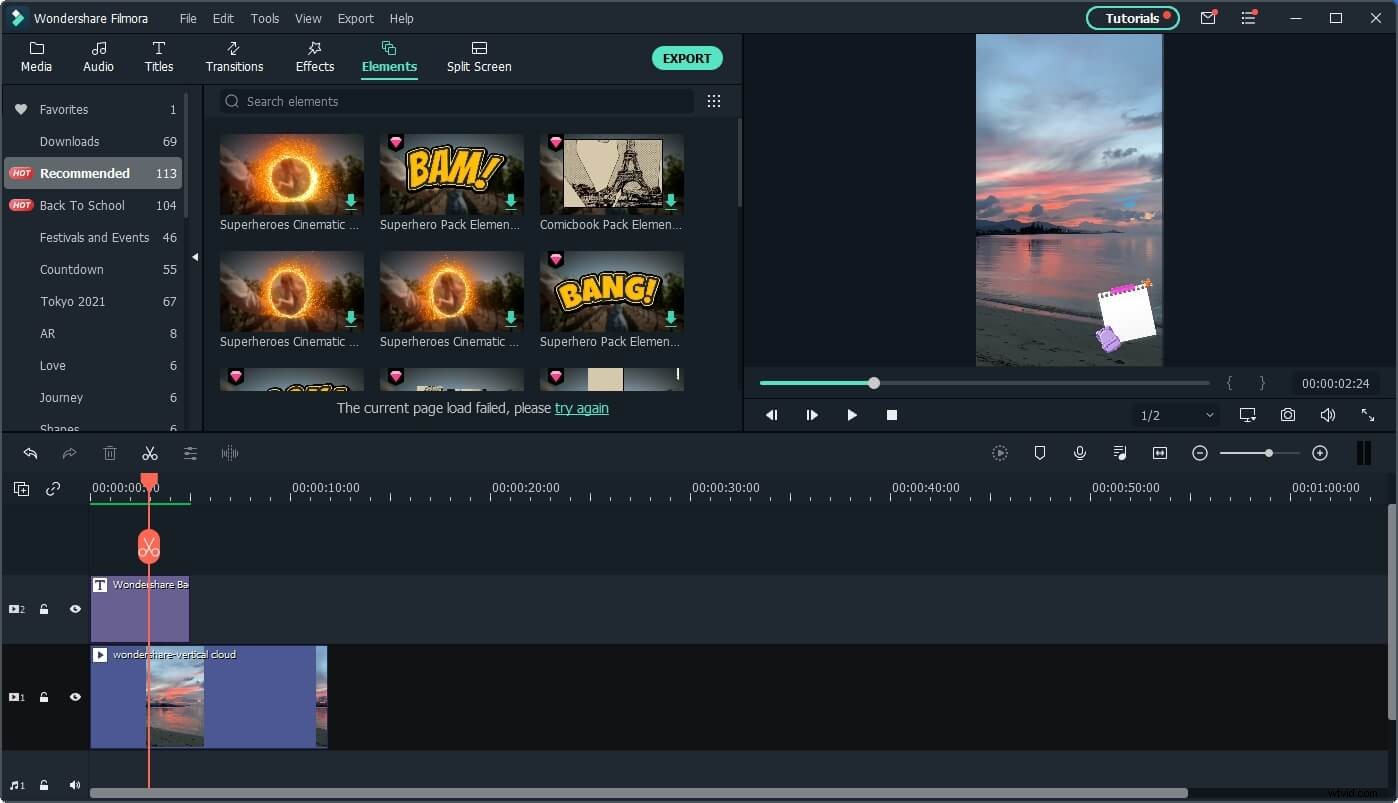Open the voiceover recording microphone
1398x803 pixels.
(x=1080, y=453)
